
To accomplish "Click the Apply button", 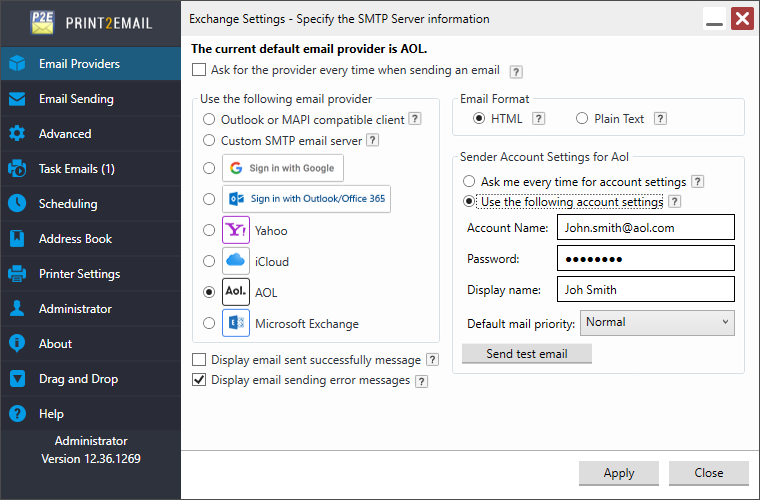I will tap(619, 473).
